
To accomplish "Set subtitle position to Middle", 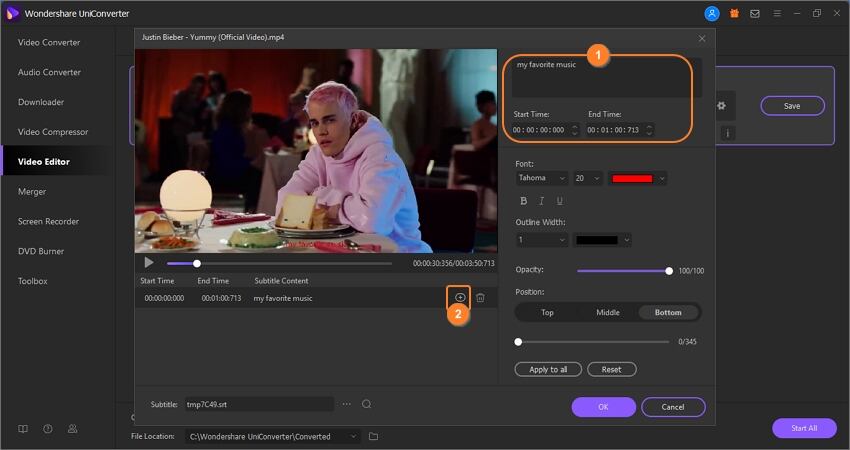I will (x=608, y=313).
